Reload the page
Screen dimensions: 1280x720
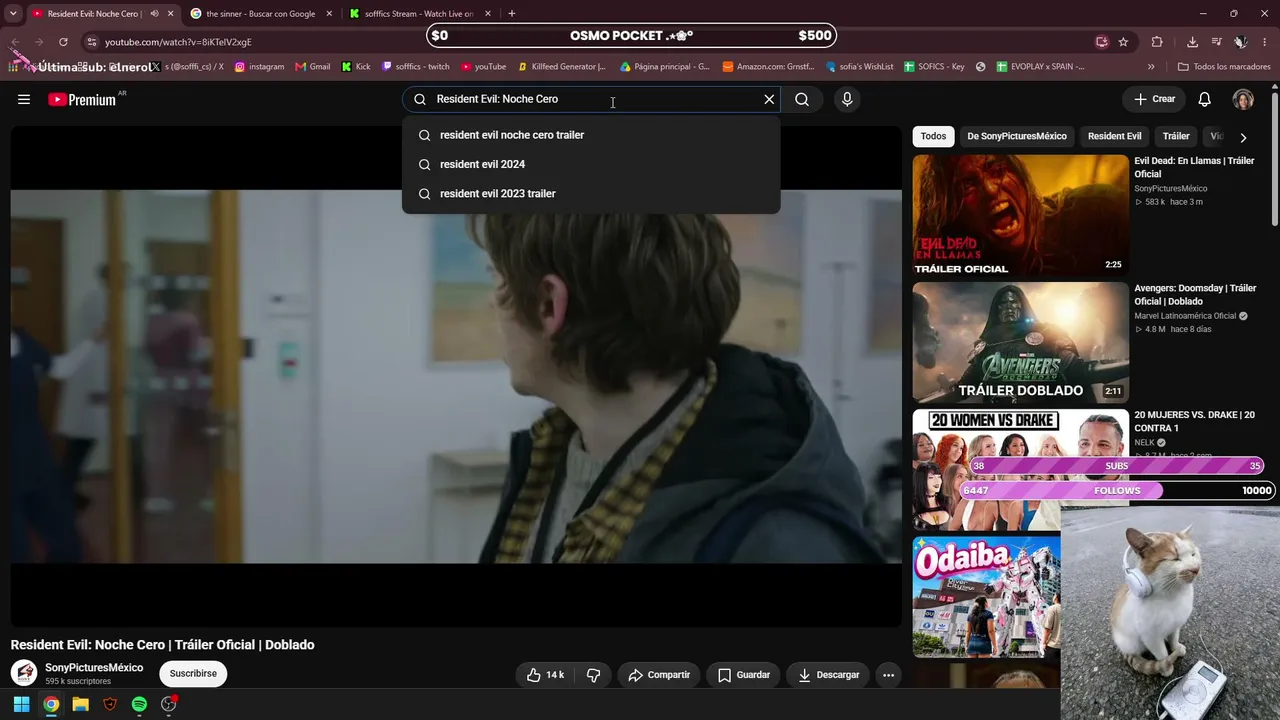[63, 42]
